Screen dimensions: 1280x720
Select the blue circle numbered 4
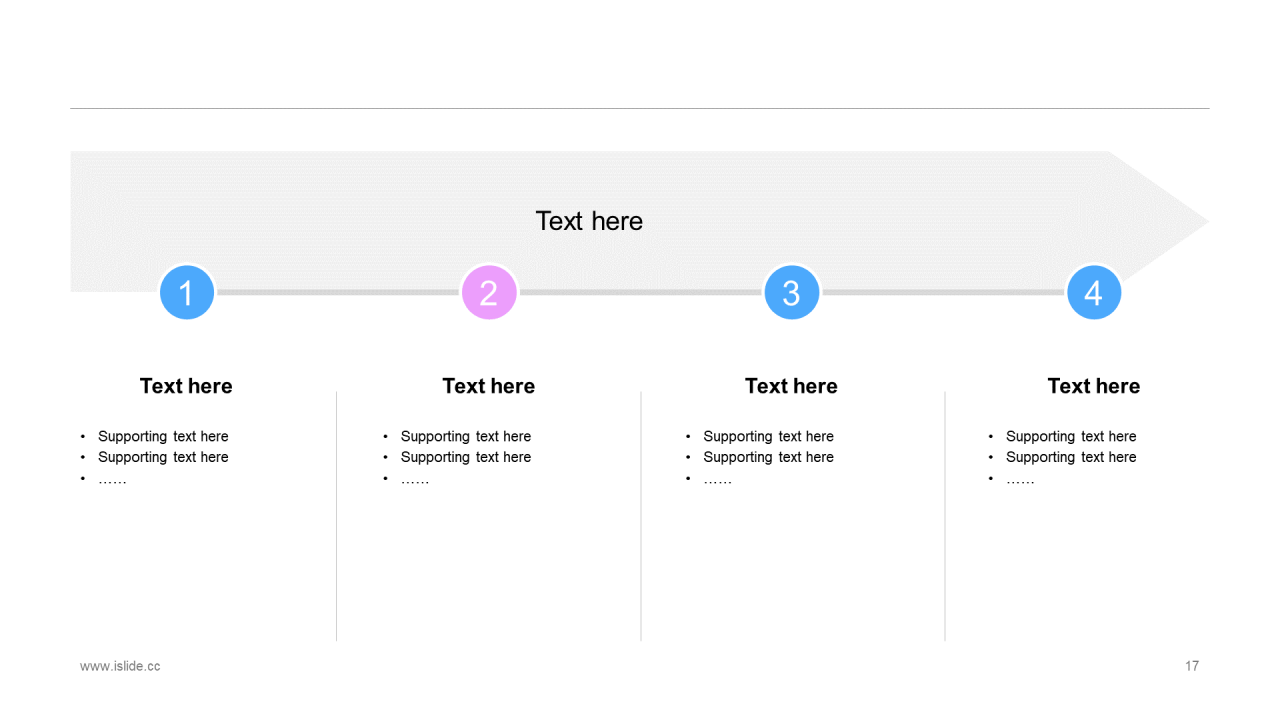1094,292
